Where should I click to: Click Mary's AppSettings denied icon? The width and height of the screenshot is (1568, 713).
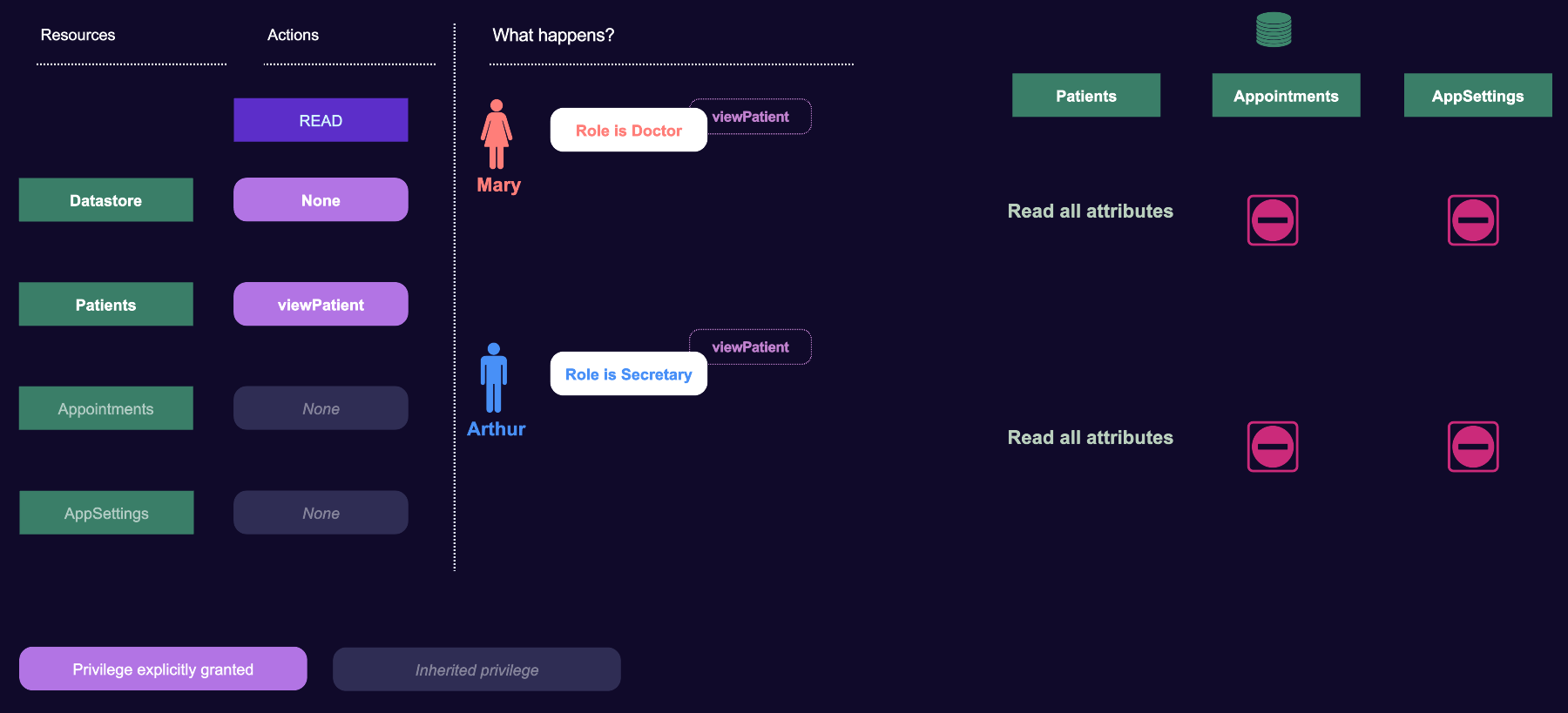pos(1473,220)
